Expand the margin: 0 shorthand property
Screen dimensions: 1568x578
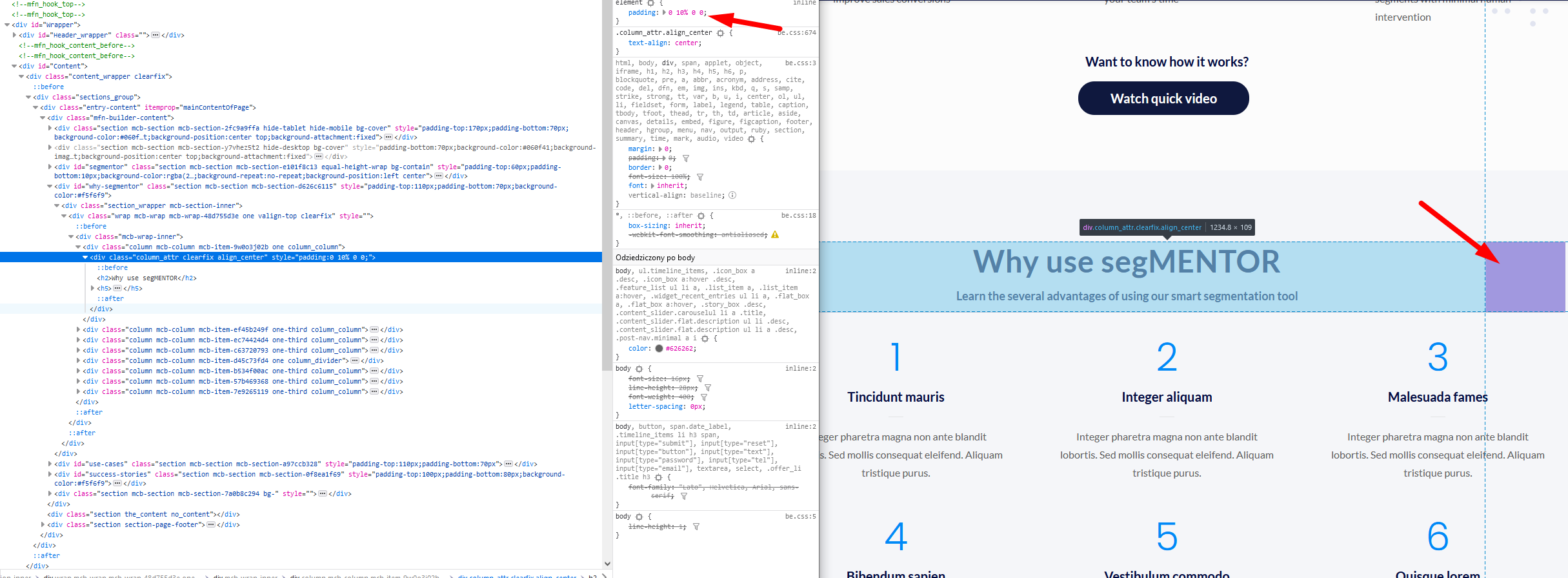click(x=661, y=149)
